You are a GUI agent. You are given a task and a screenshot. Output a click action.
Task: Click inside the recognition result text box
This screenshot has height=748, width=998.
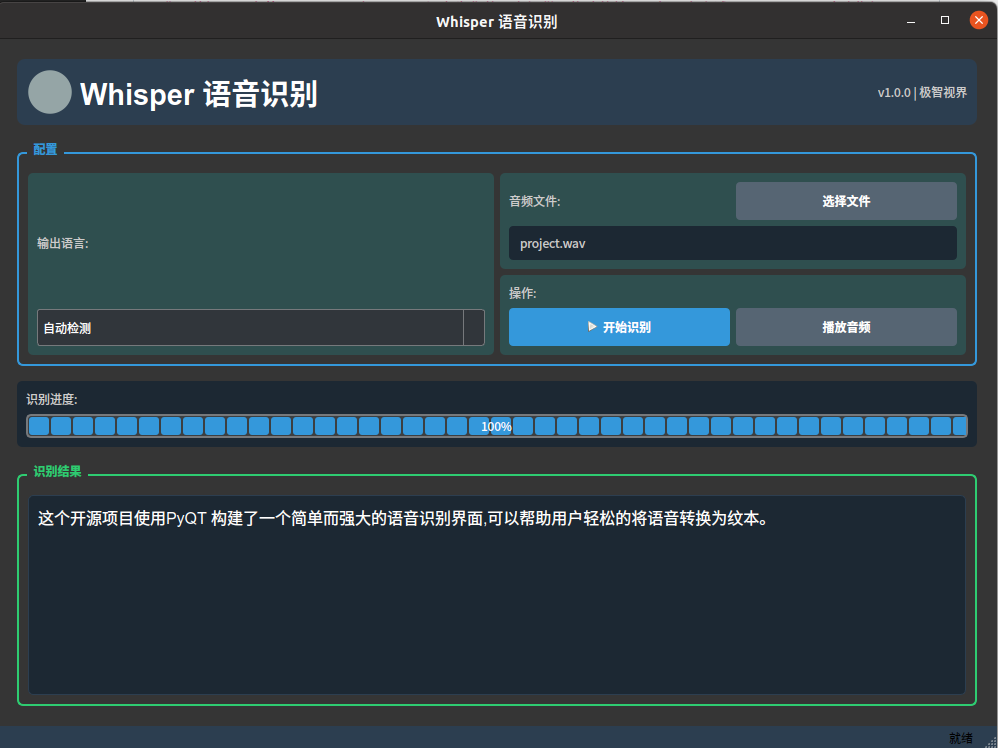coord(496,595)
